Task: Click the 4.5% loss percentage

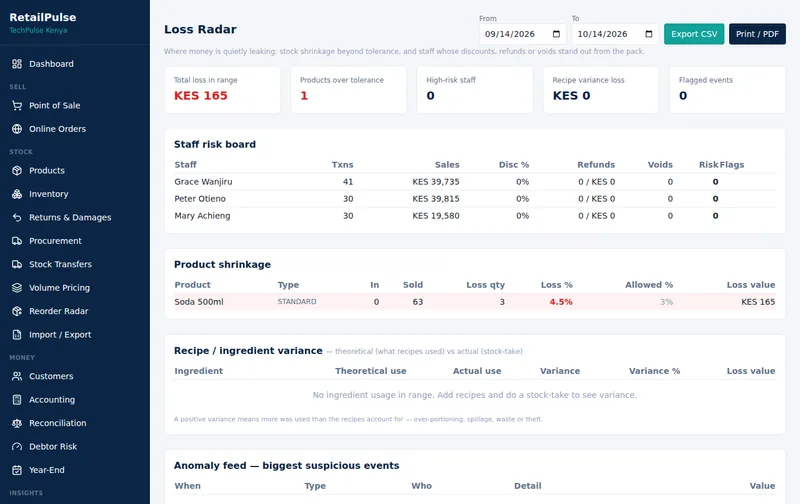Action: [561, 302]
